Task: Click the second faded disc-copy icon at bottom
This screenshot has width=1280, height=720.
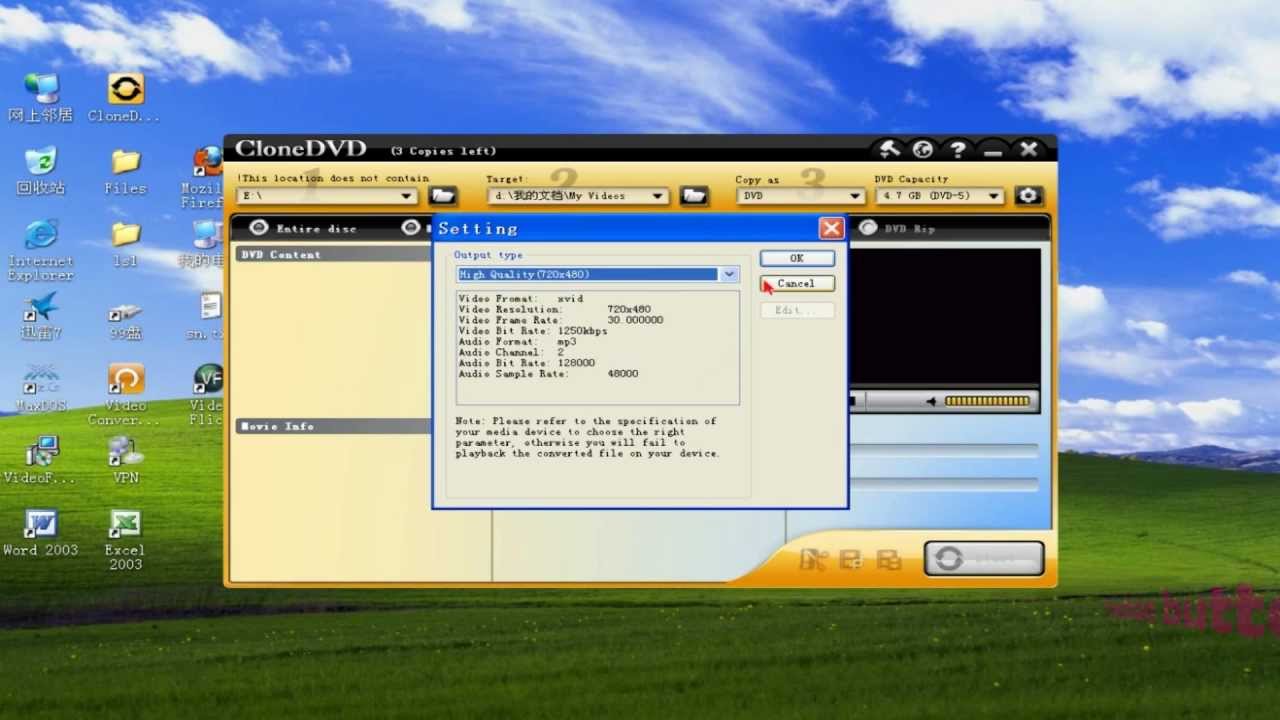Action: click(x=851, y=559)
